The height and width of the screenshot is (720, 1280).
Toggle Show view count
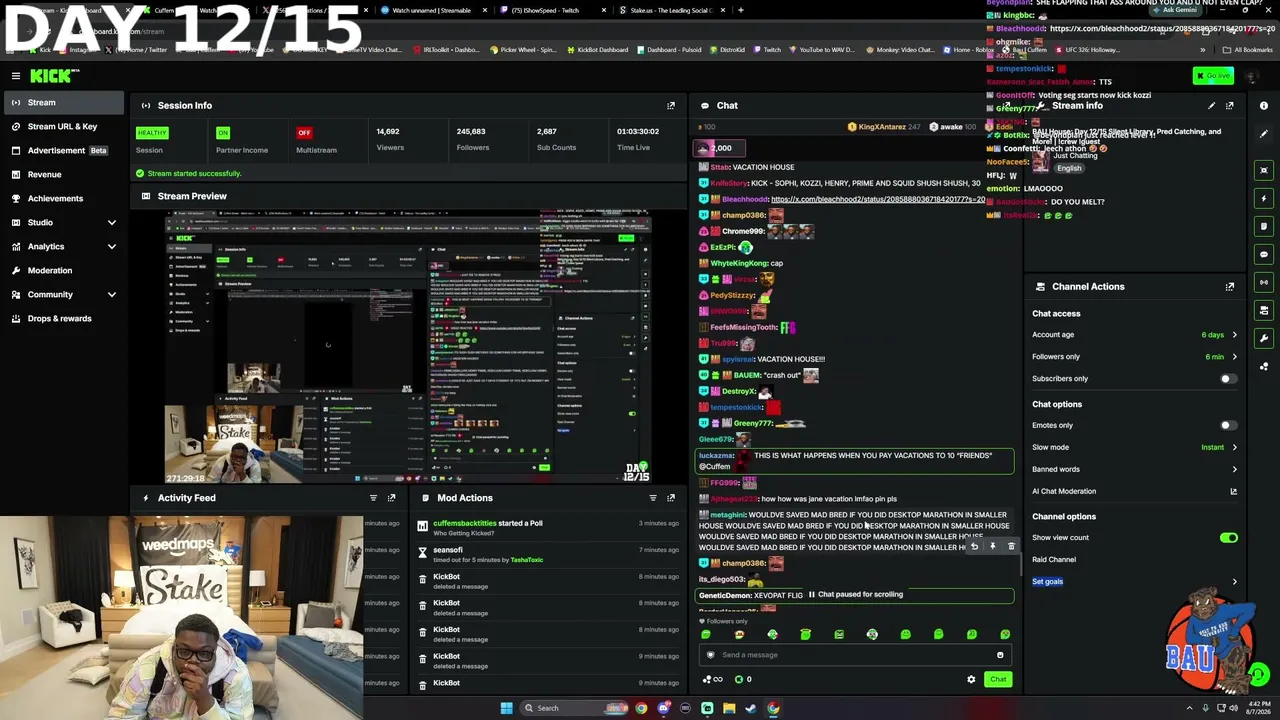coord(1228,538)
